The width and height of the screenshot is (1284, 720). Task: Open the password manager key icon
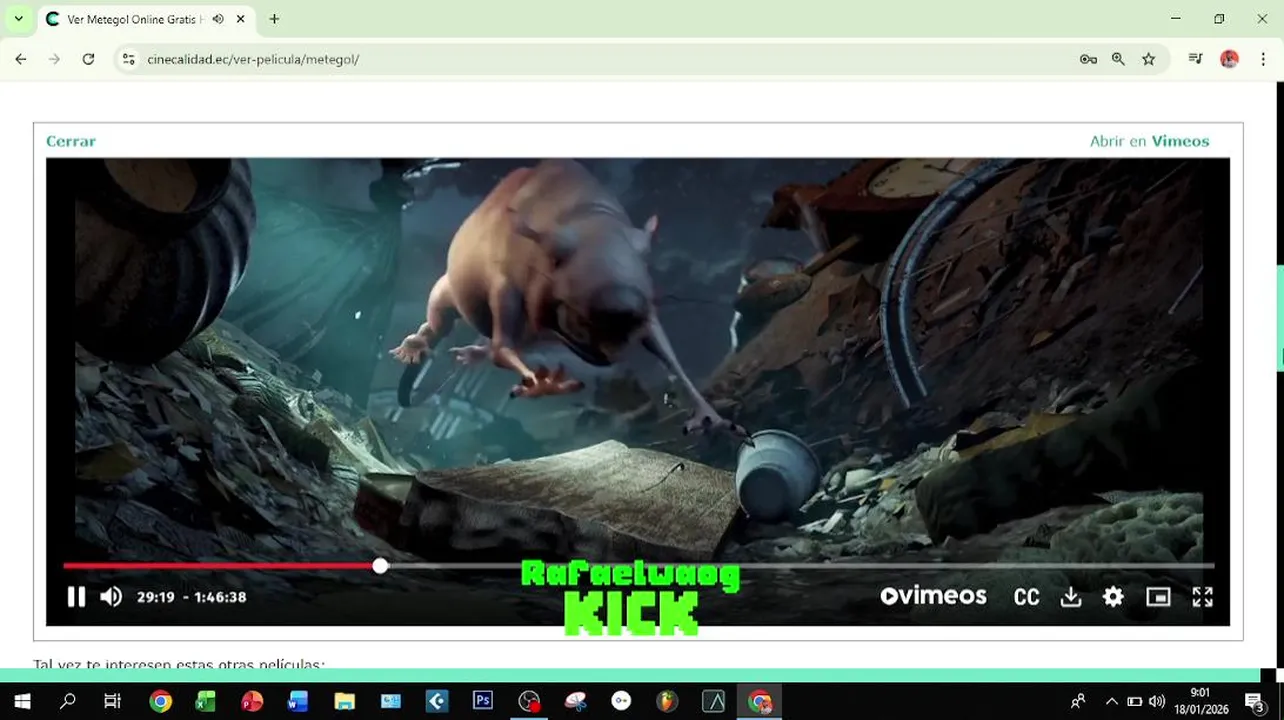(x=1088, y=59)
